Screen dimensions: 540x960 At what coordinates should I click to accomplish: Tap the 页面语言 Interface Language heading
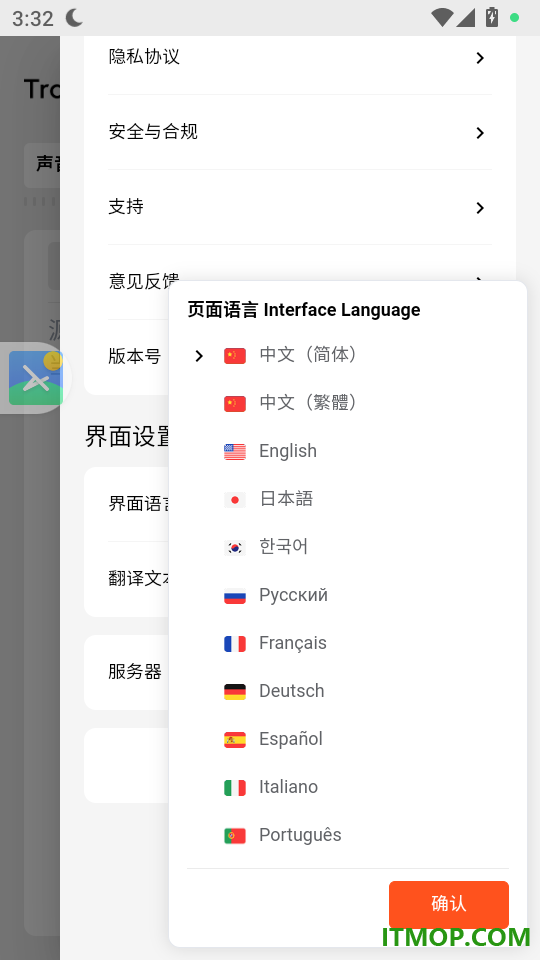[x=304, y=310]
